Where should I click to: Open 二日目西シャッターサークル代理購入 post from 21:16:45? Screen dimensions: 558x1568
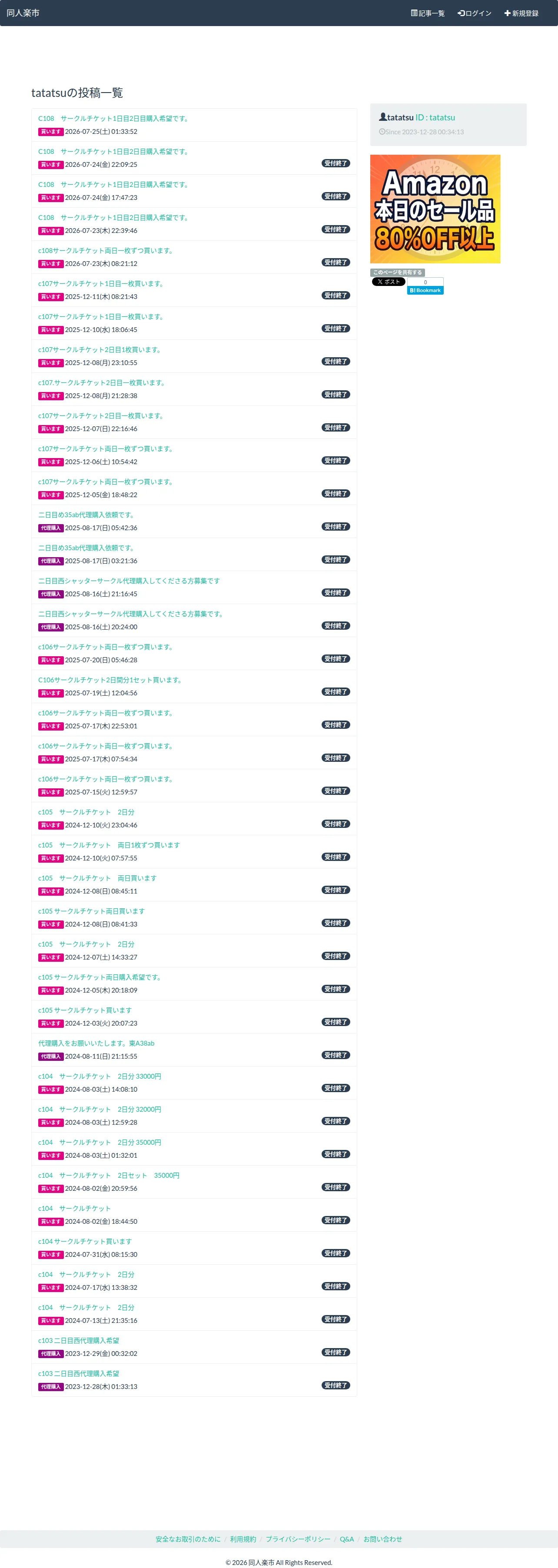click(x=129, y=581)
